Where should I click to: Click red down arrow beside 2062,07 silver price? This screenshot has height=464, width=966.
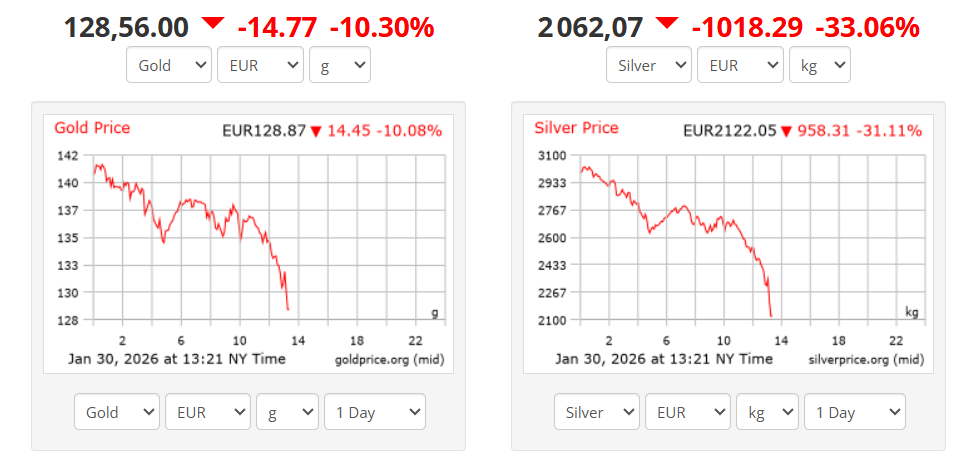667,23
